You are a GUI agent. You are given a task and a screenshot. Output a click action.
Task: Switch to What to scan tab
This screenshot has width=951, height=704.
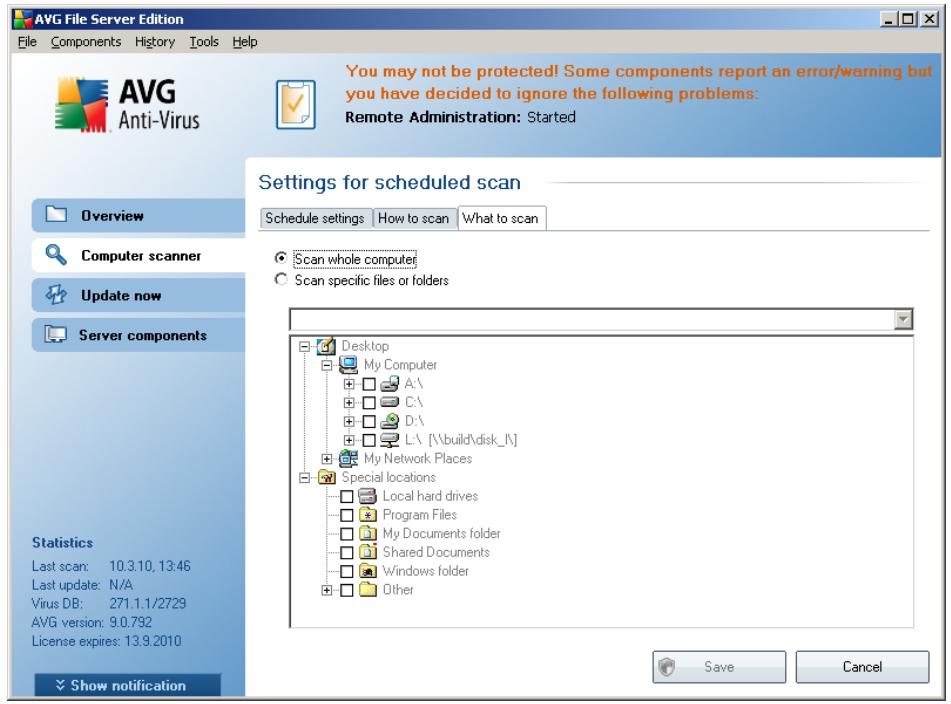501,218
